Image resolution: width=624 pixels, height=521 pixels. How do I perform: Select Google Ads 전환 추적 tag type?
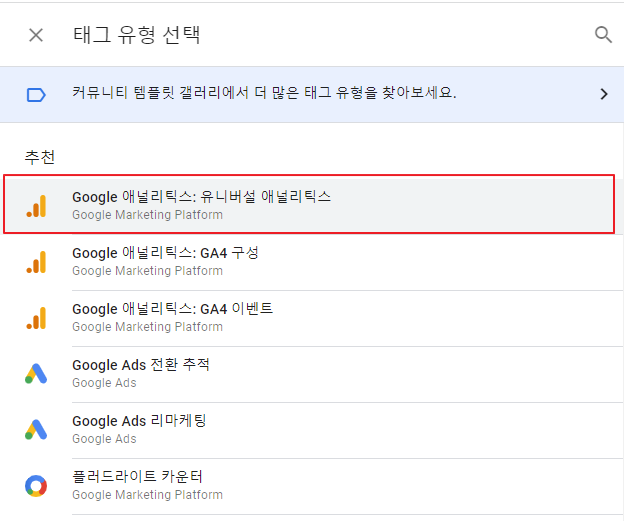click(x=312, y=375)
